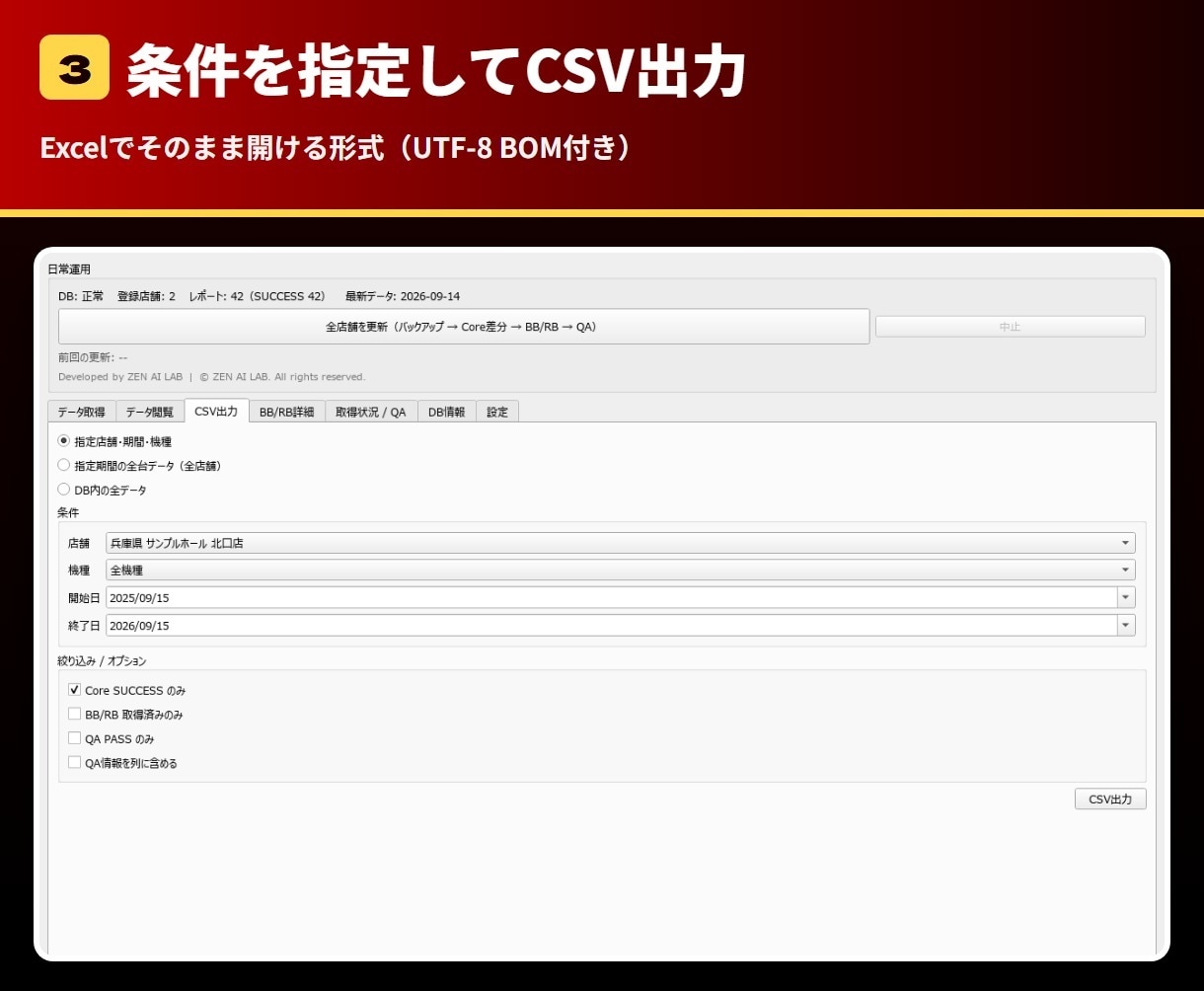Click the レポート: 42 (SUCCESS 42) status text
This screenshot has height=991, width=1204.
[x=258, y=296]
